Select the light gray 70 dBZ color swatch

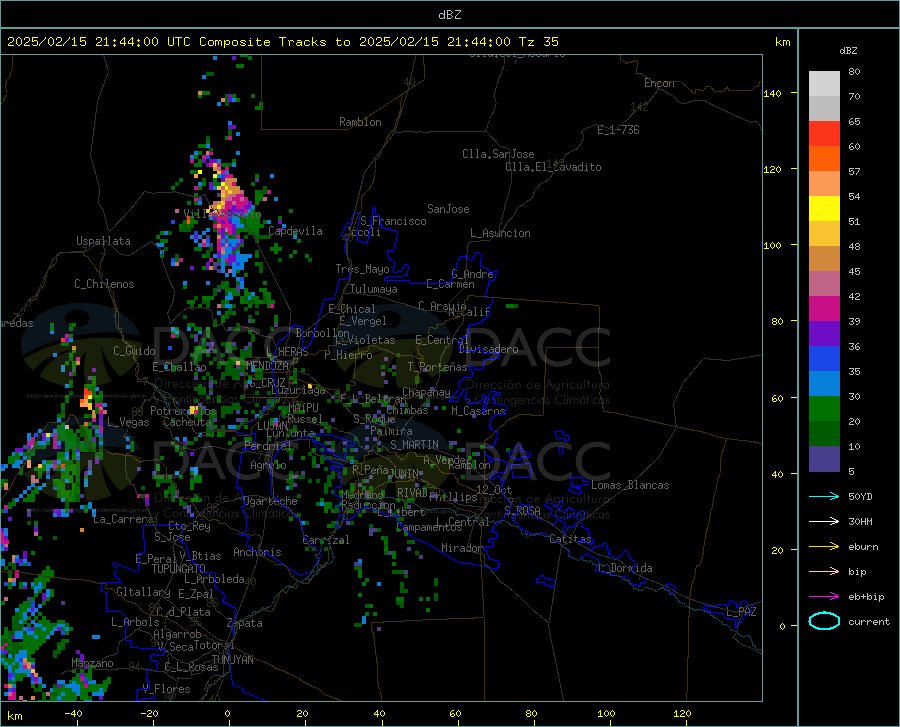tap(824, 84)
